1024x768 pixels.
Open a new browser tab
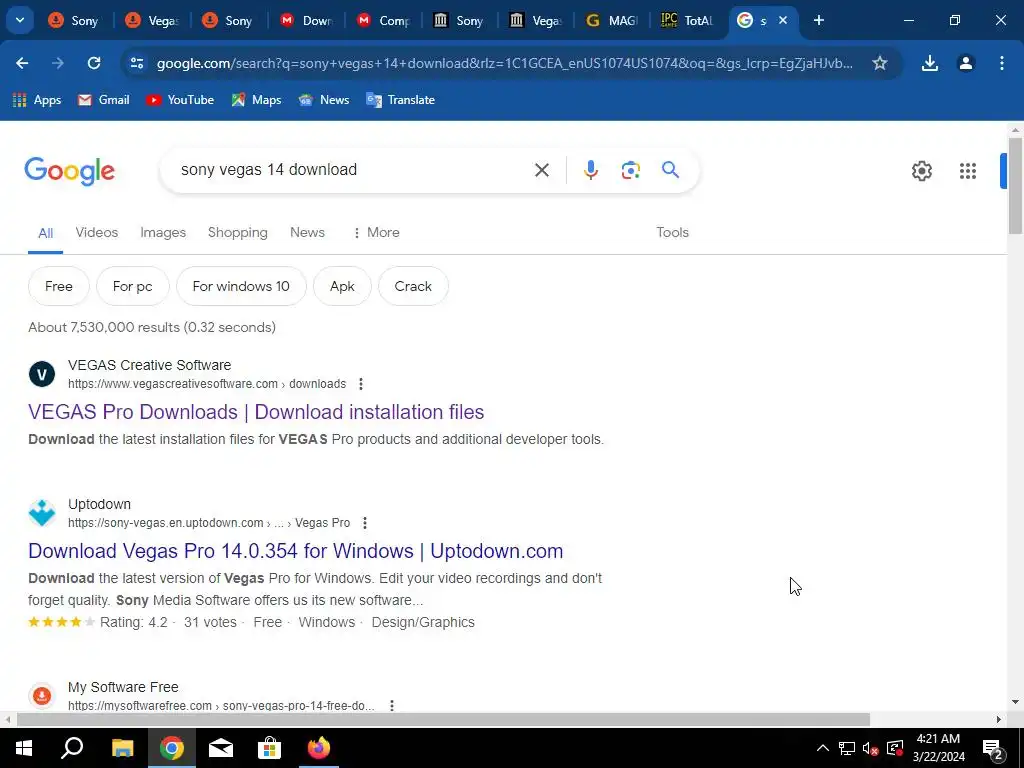tap(819, 20)
